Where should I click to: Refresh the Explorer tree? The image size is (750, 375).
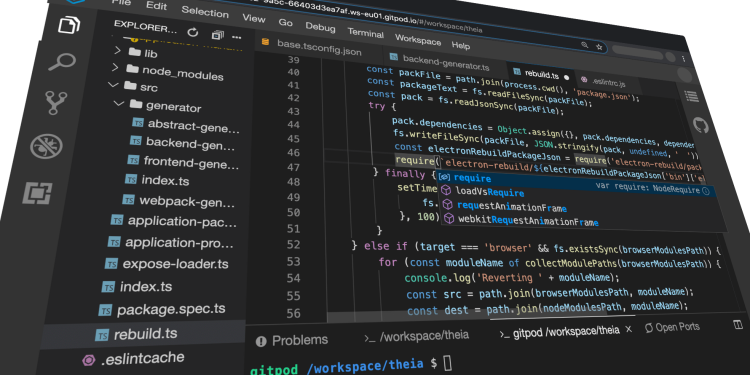(x=193, y=32)
